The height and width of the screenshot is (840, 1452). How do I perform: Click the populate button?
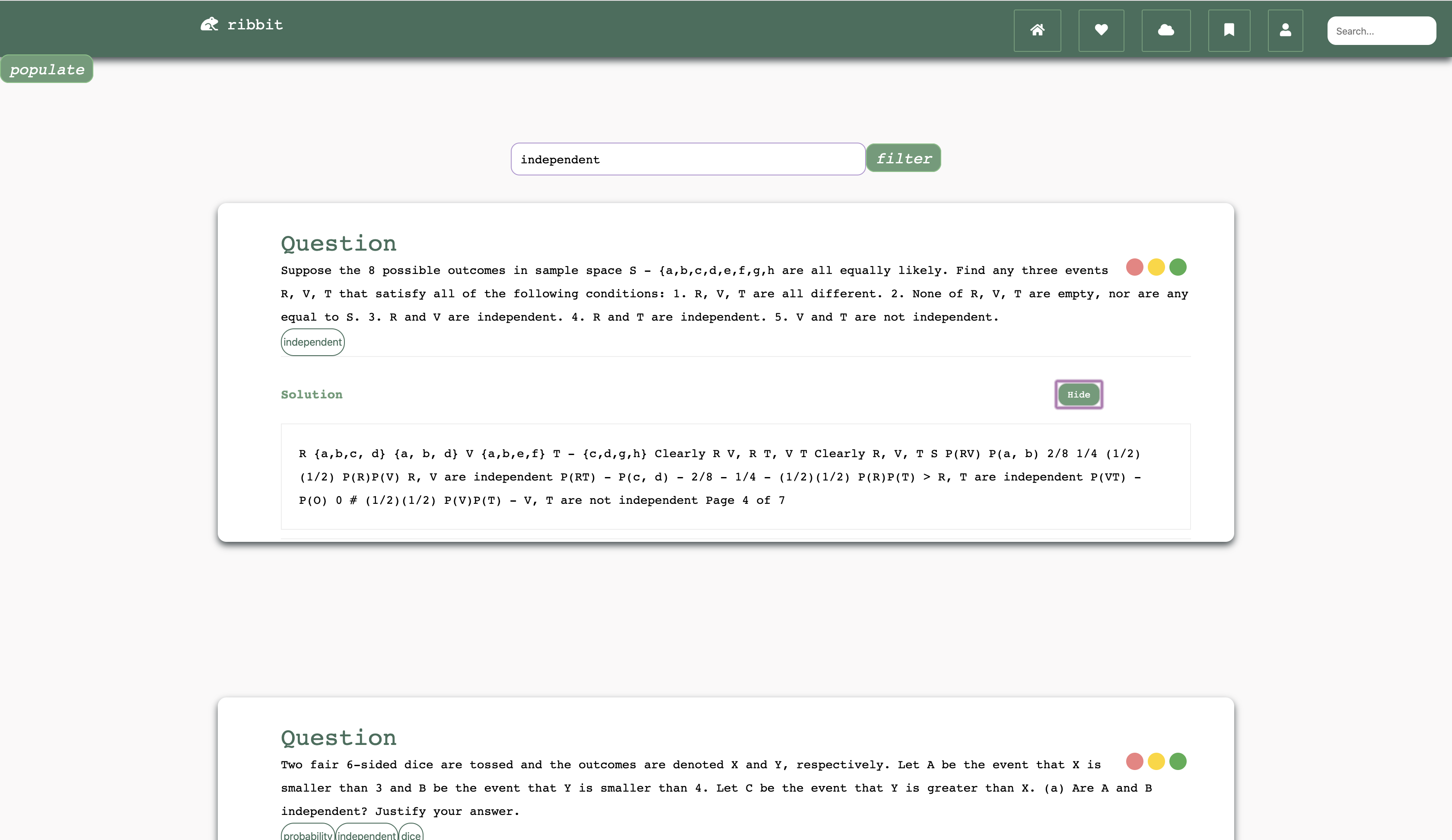coord(47,70)
